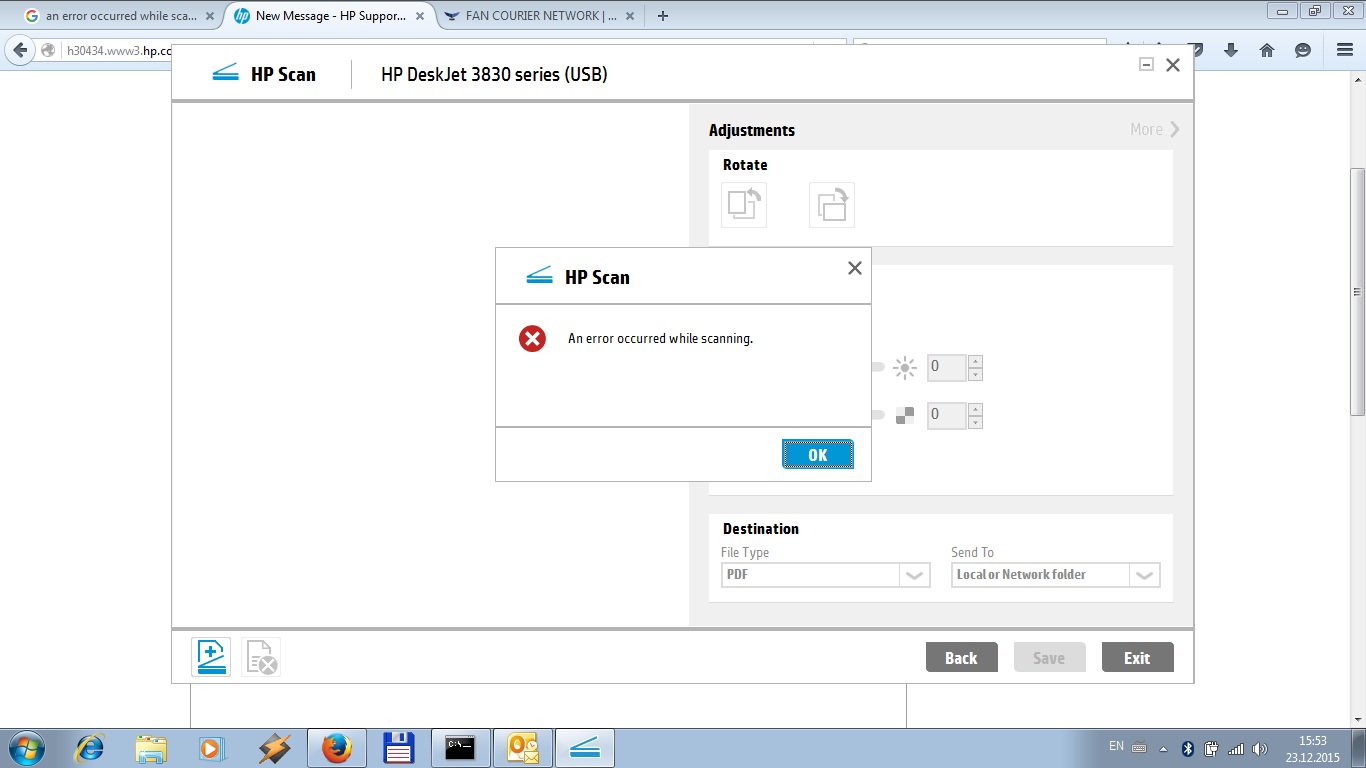Viewport: 1366px width, 768px height.
Task: Open Firefox downloads
Action: click(1231, 50)
